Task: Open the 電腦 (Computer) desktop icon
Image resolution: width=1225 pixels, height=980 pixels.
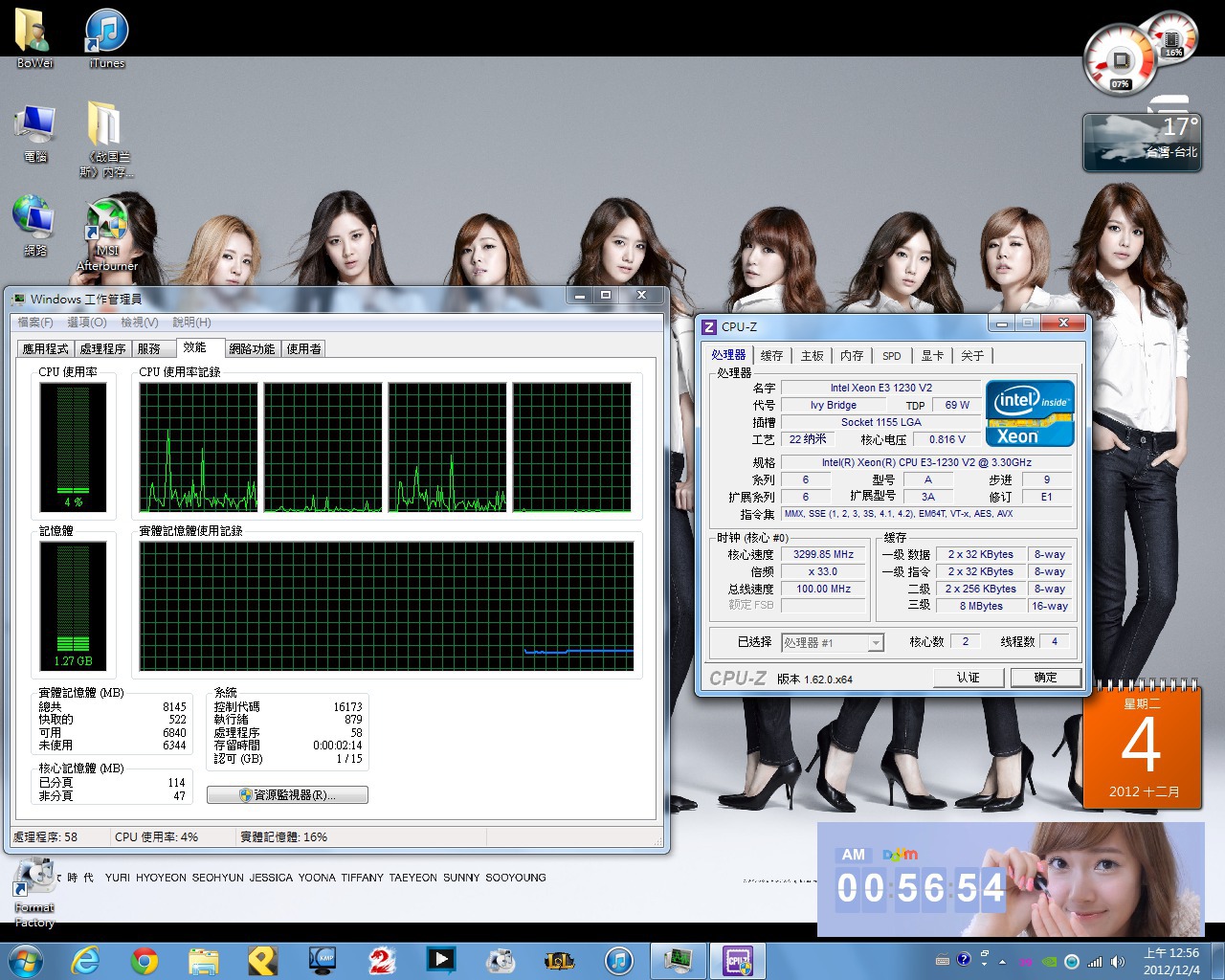Action: (x=35, y=134)
